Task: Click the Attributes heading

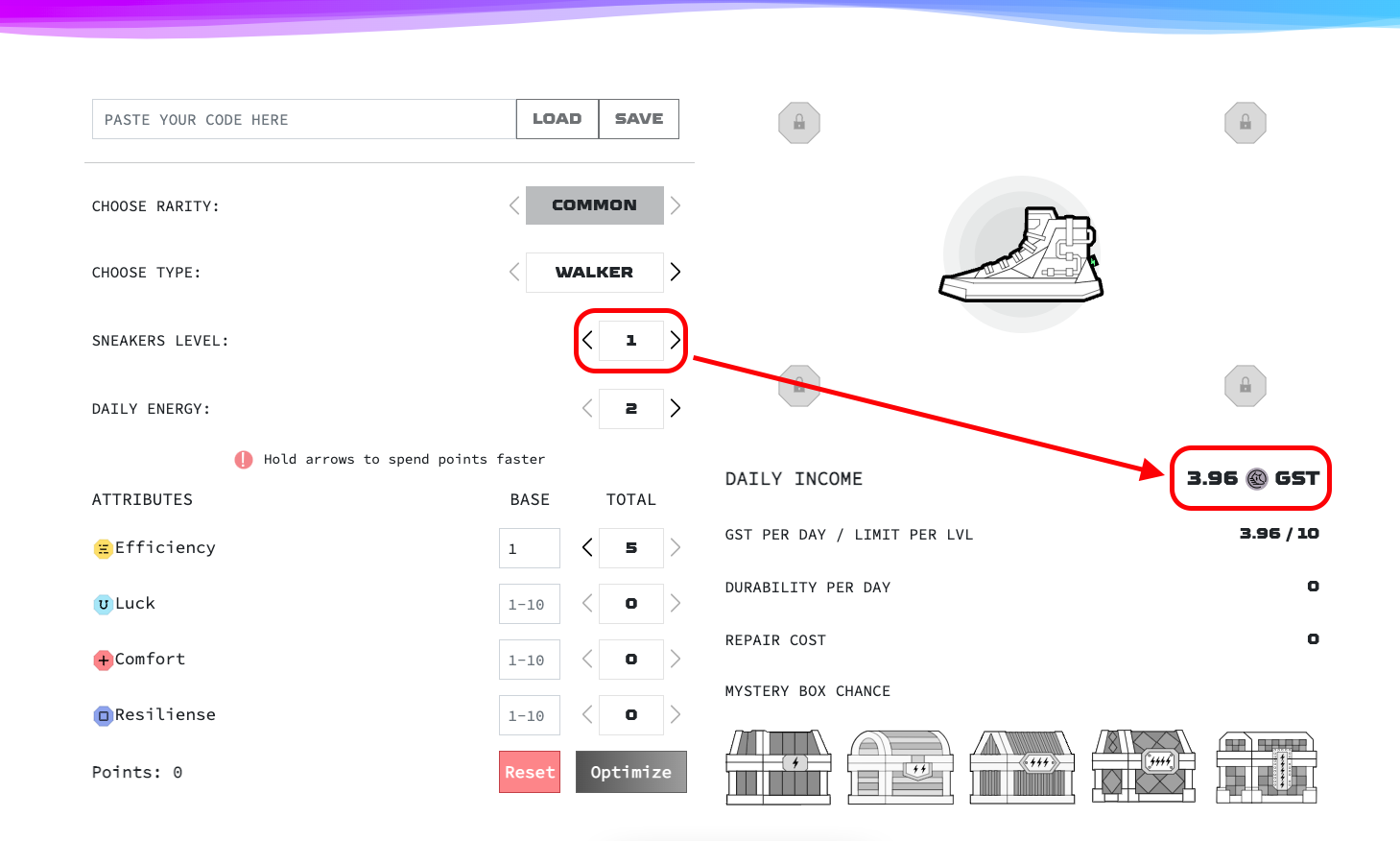Action: (142, 499)
